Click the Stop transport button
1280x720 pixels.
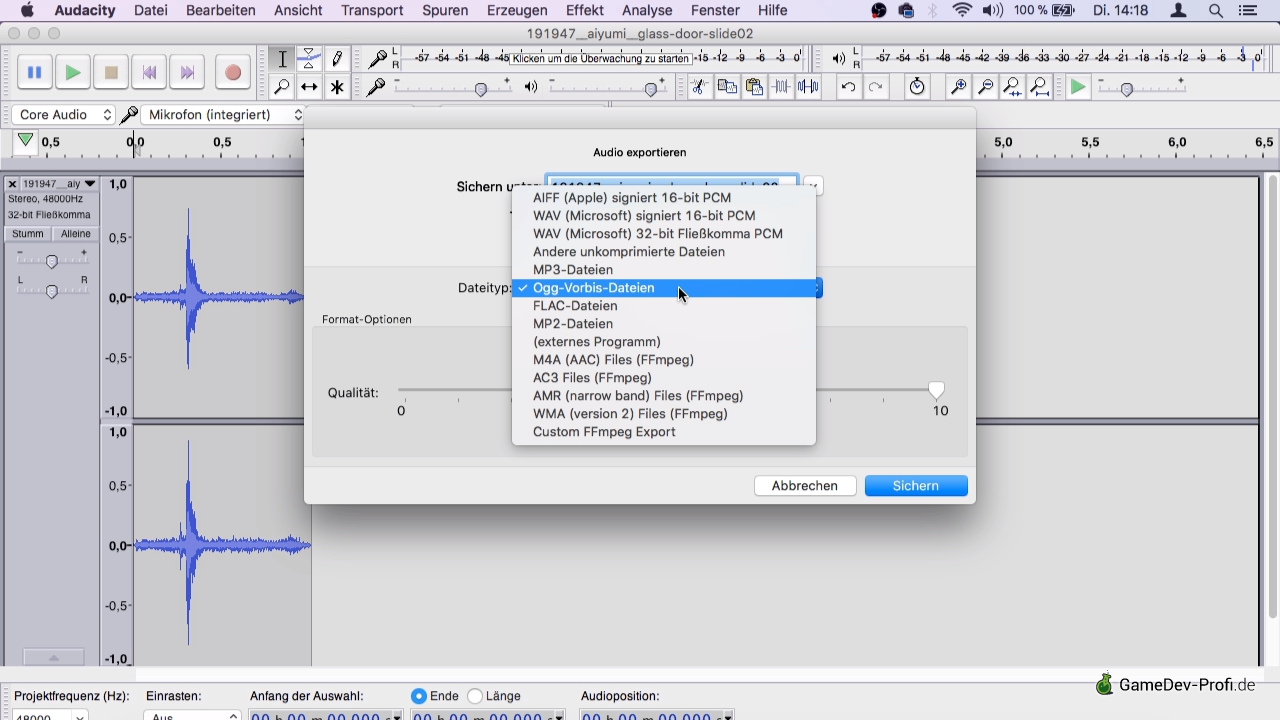111,72
